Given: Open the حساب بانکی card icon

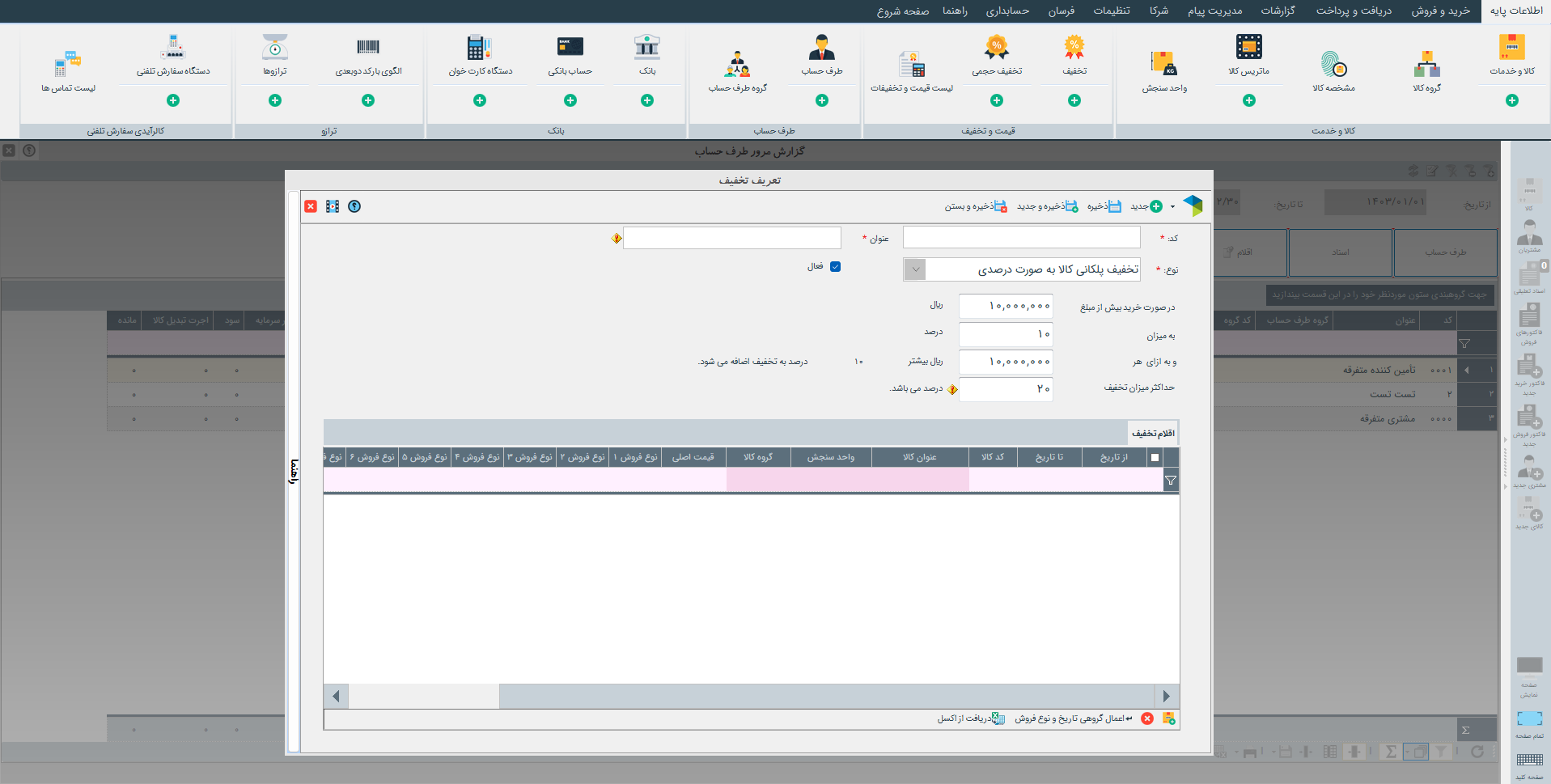Looking at the screenshot, I should tap(570, 48).
